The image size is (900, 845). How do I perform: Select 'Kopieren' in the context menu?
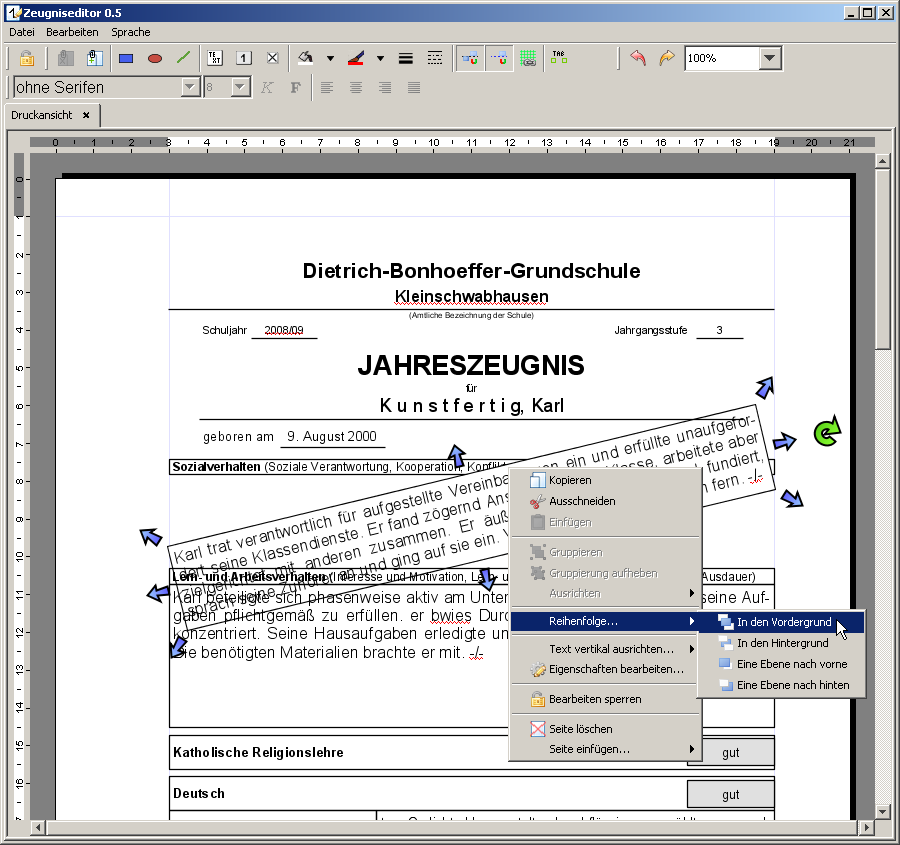tap(569, 480)
